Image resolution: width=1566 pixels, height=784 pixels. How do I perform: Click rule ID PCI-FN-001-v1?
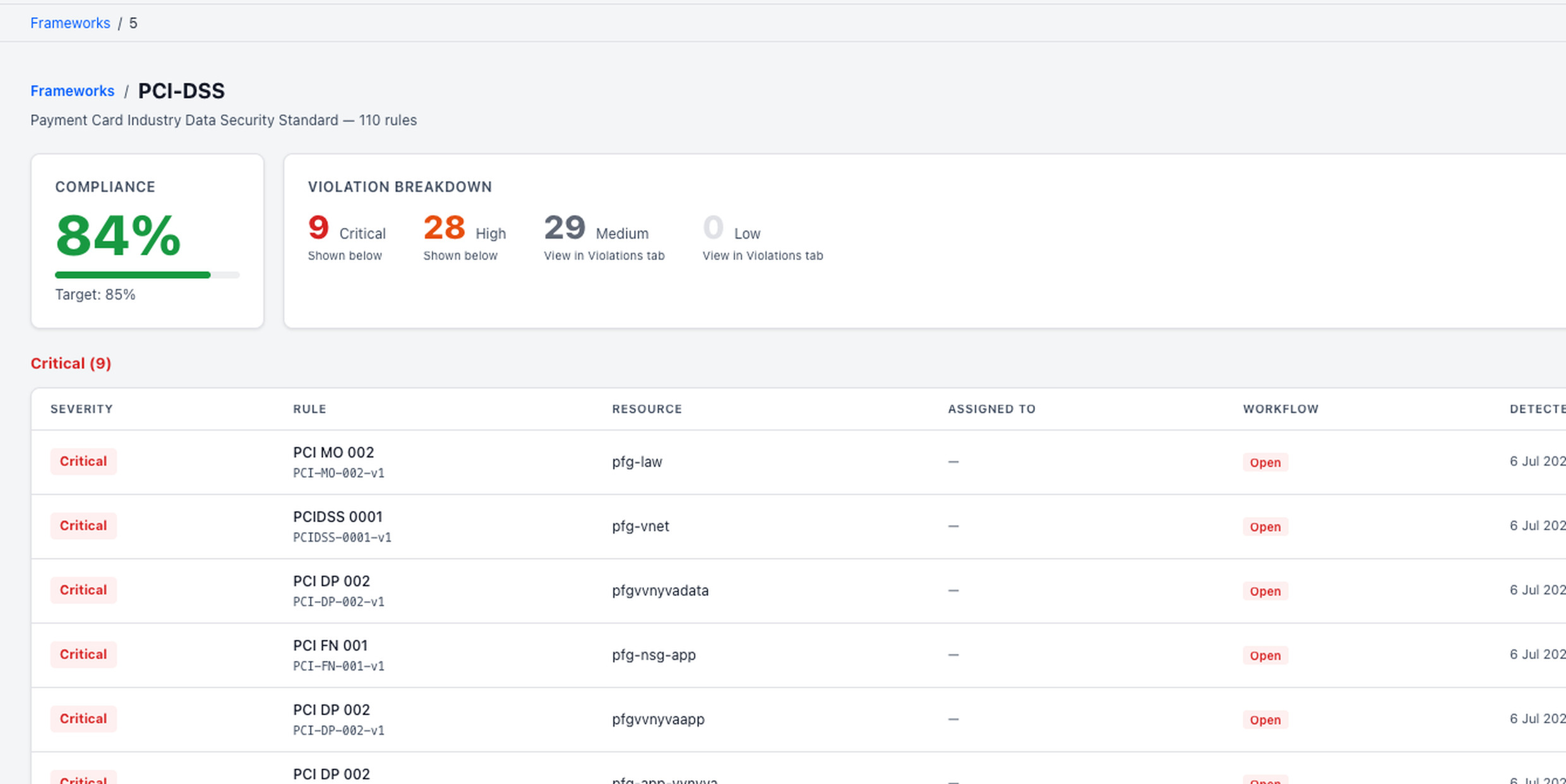point(338,666)
